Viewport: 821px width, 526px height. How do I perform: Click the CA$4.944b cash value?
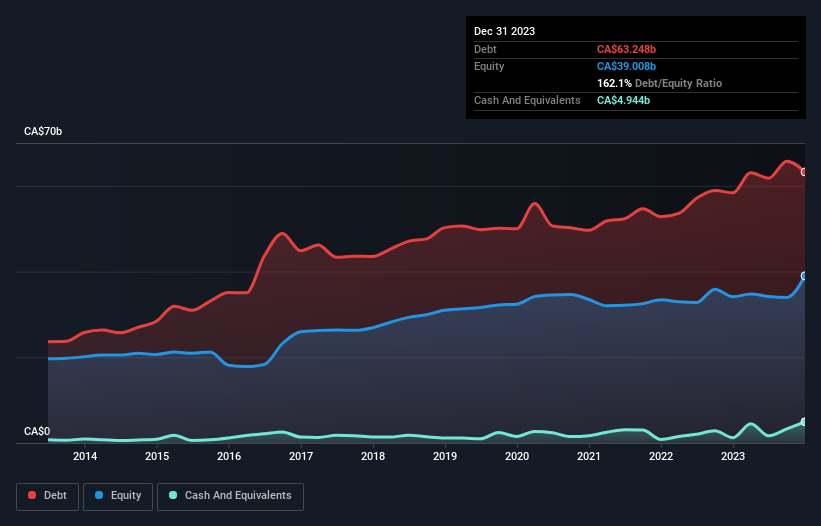point(623,100)
